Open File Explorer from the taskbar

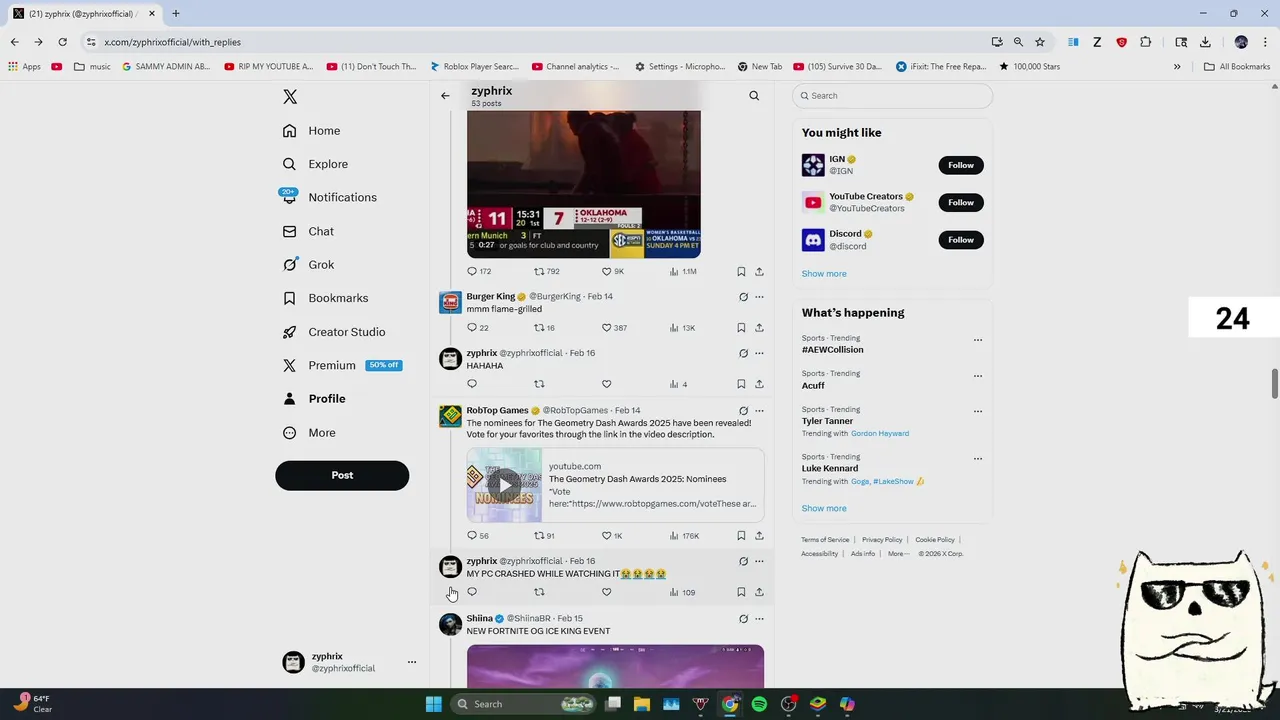point(642,704)
